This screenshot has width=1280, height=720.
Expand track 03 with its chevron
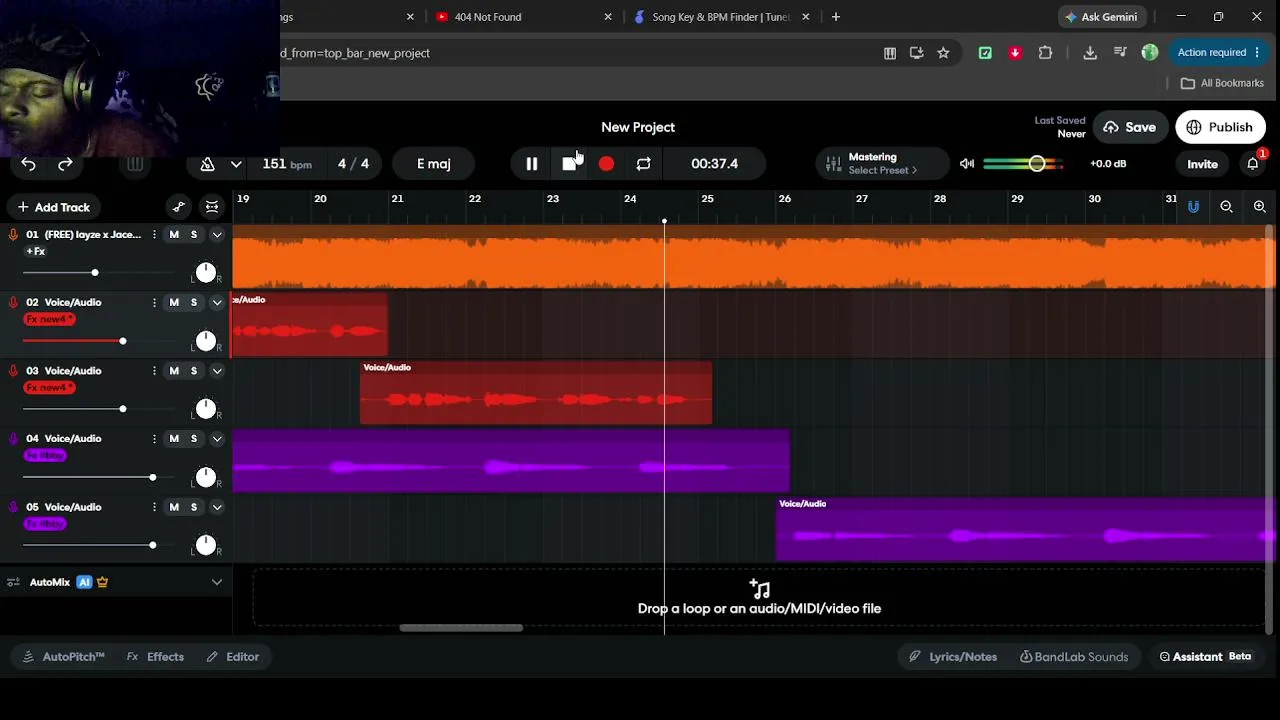(217, 371)
